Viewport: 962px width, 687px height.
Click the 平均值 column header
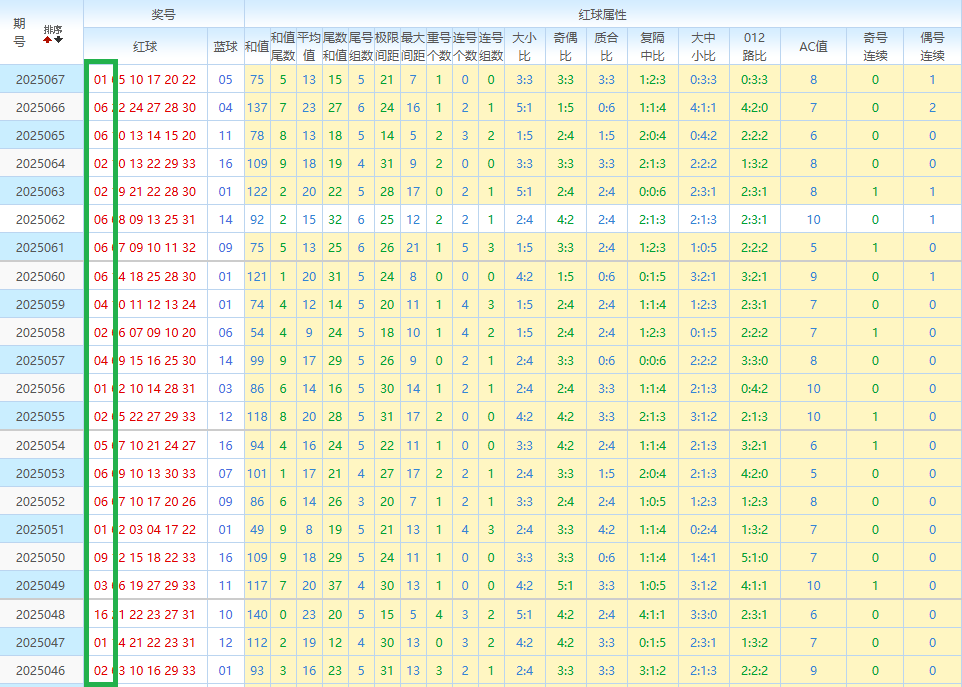309,46
